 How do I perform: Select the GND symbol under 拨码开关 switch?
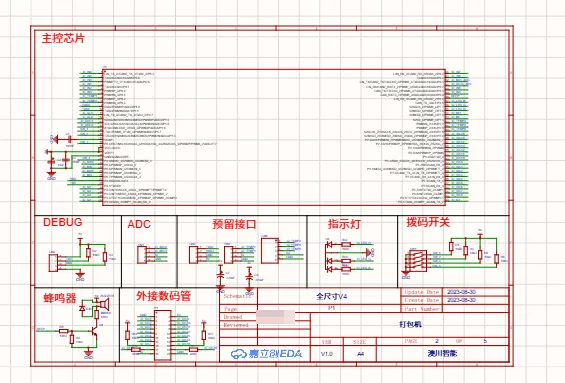(x=406, y=275)
